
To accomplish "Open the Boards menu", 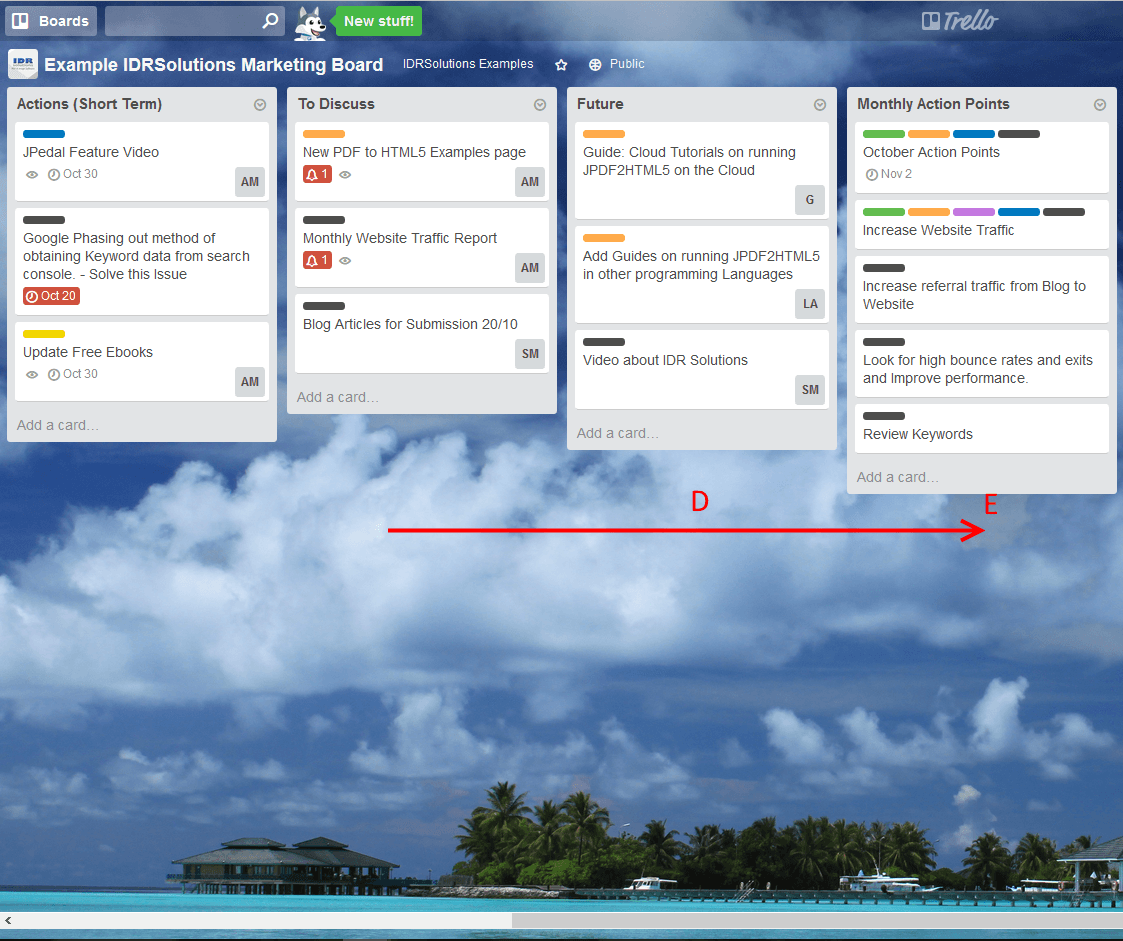I will (51, 21).
